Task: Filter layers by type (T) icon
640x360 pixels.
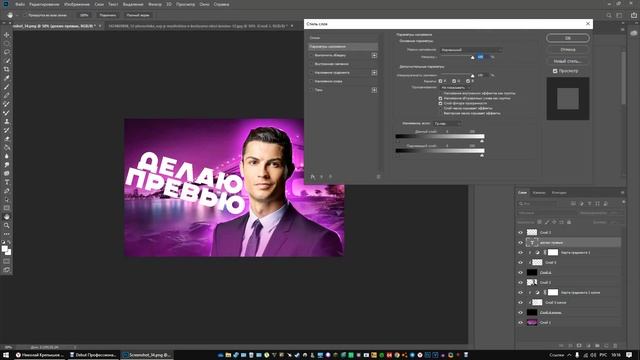Action: click(589, 203)
